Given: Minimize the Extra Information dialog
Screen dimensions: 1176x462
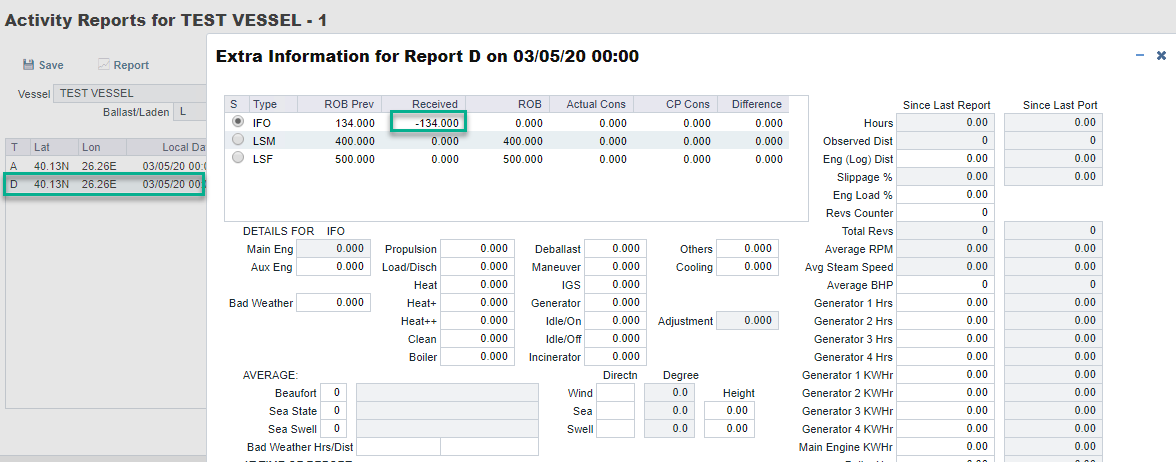Looking at the screenshot, I should (1141, 56).
